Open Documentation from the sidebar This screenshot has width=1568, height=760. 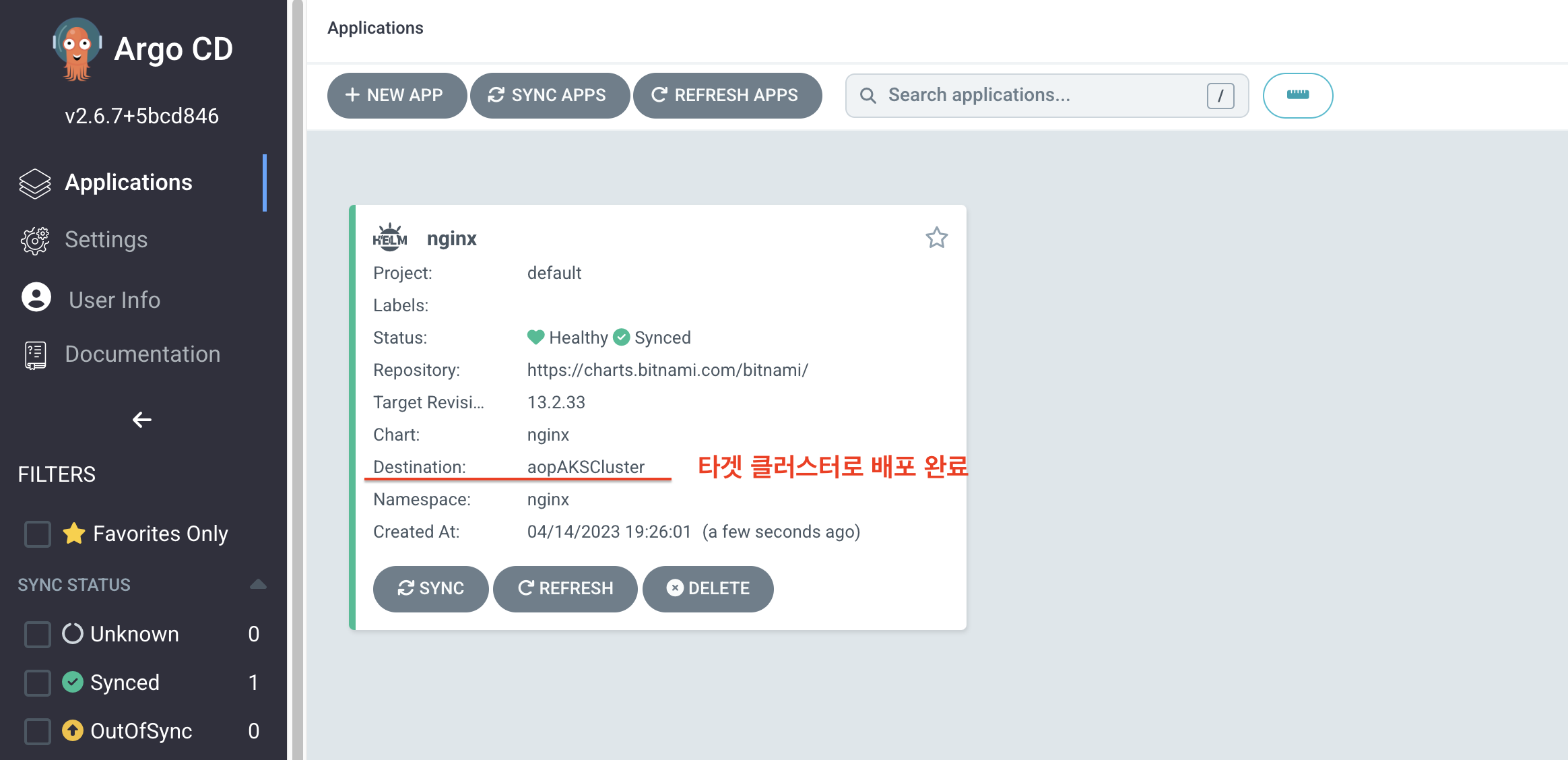(x=143, y=354)
